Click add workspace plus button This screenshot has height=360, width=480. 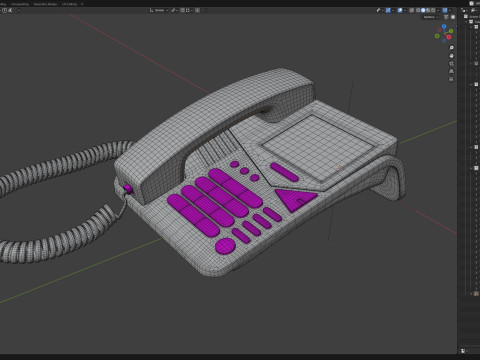(82, 4)
